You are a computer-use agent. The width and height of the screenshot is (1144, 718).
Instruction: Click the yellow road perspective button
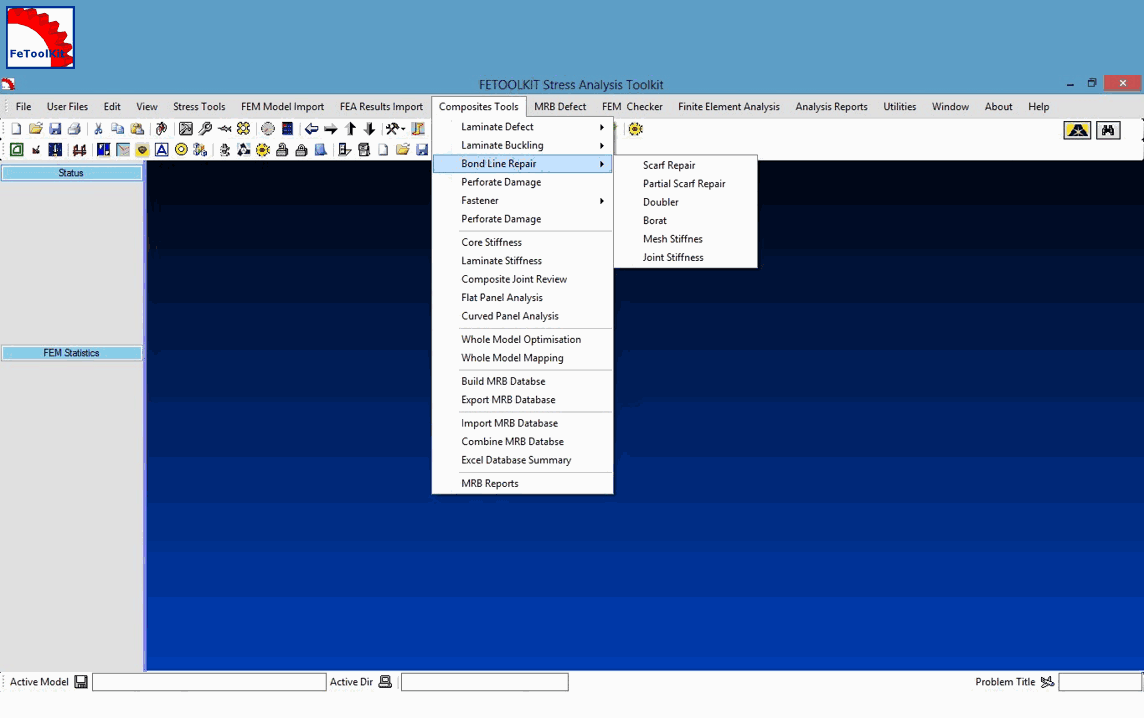1078,130
